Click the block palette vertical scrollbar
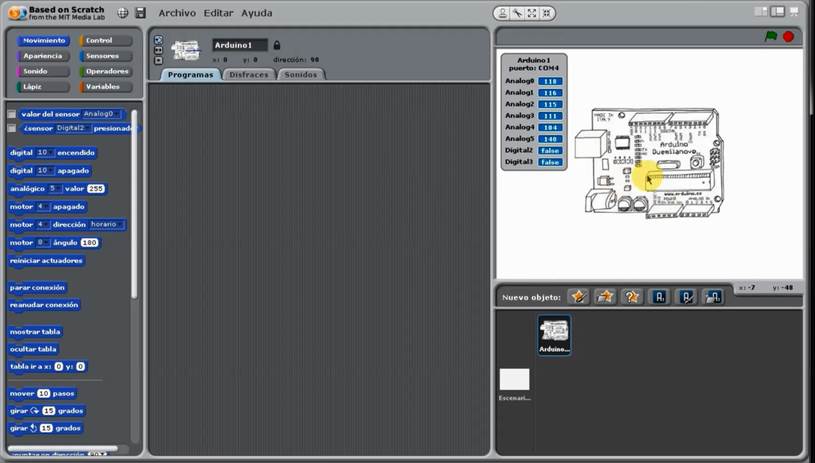This screenshot has width=815, height=463. (134, 204)
